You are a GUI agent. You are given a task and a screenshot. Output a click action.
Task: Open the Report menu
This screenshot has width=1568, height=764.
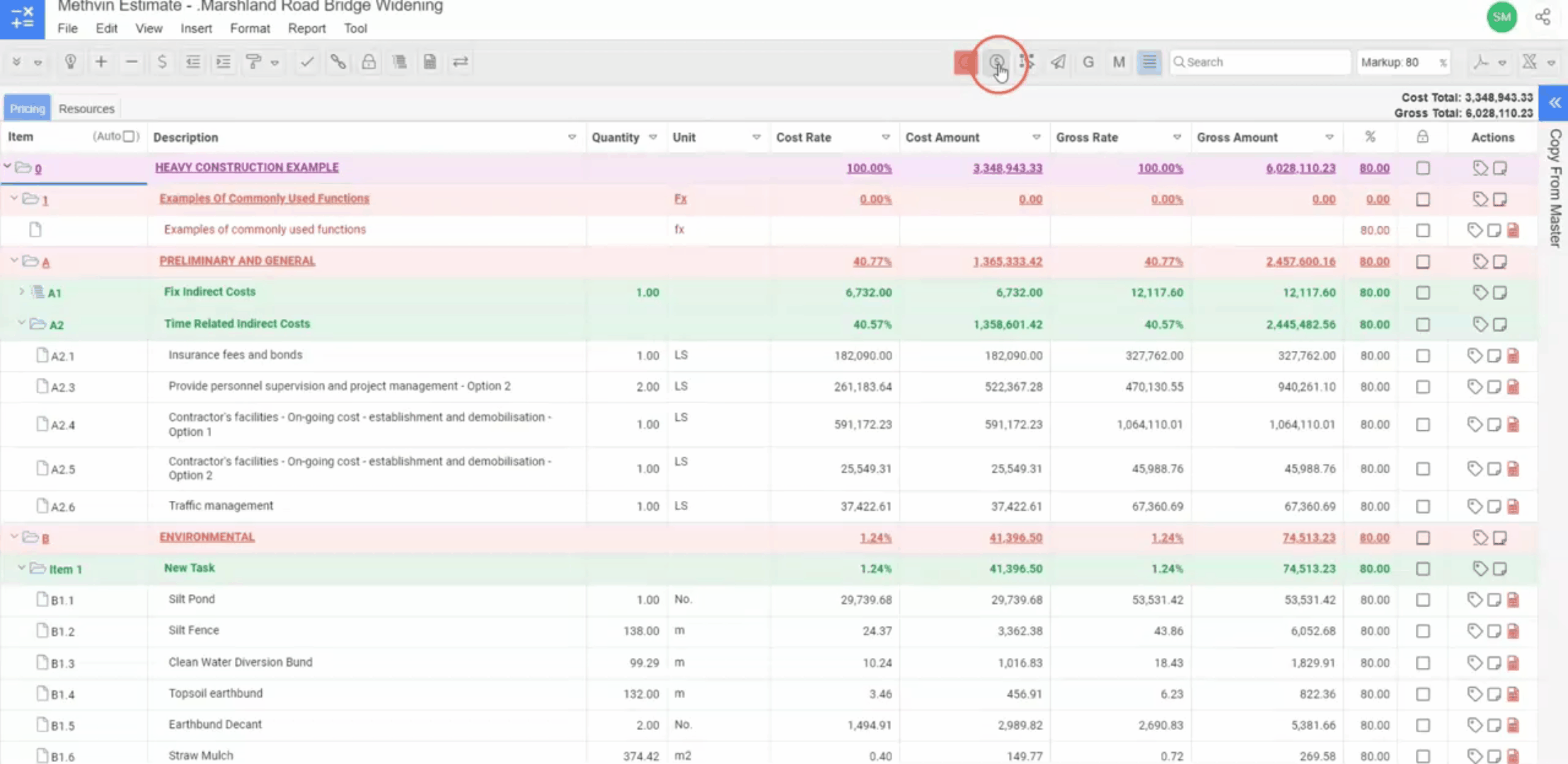tap(306, 28)
